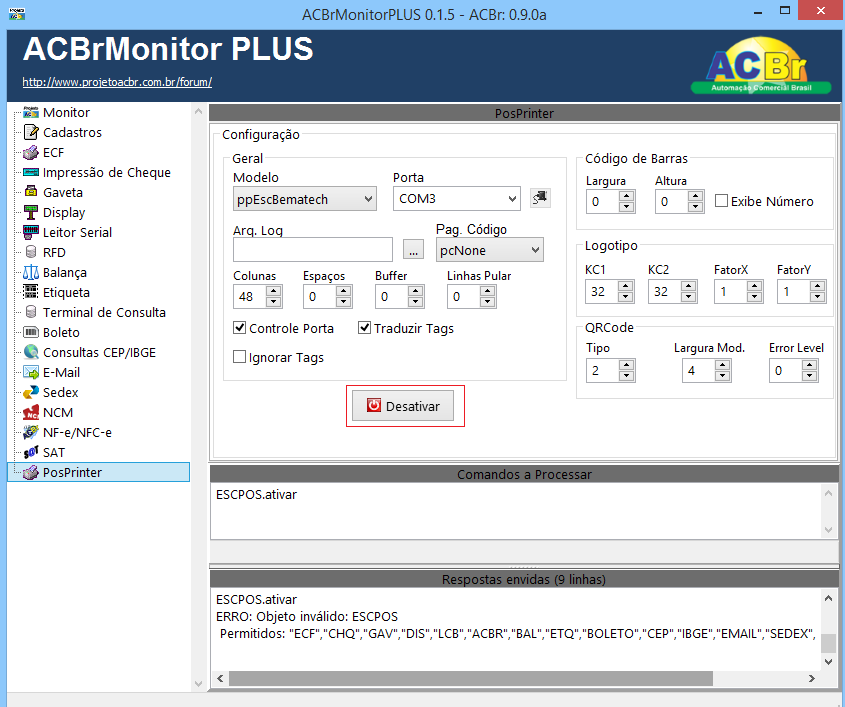The width and height of the screenshot is (845, 707).
Task: Click Respostas vertical scroll down arrow
Action: point(828,661)
